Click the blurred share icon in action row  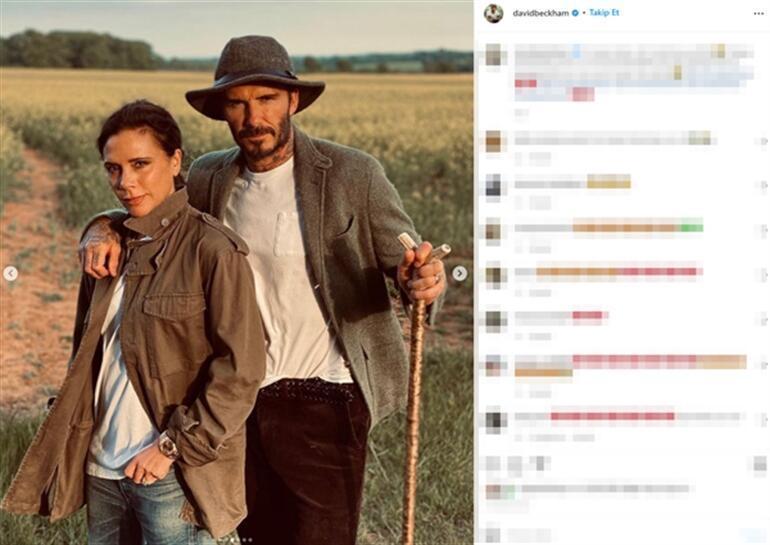pos(541,463)
